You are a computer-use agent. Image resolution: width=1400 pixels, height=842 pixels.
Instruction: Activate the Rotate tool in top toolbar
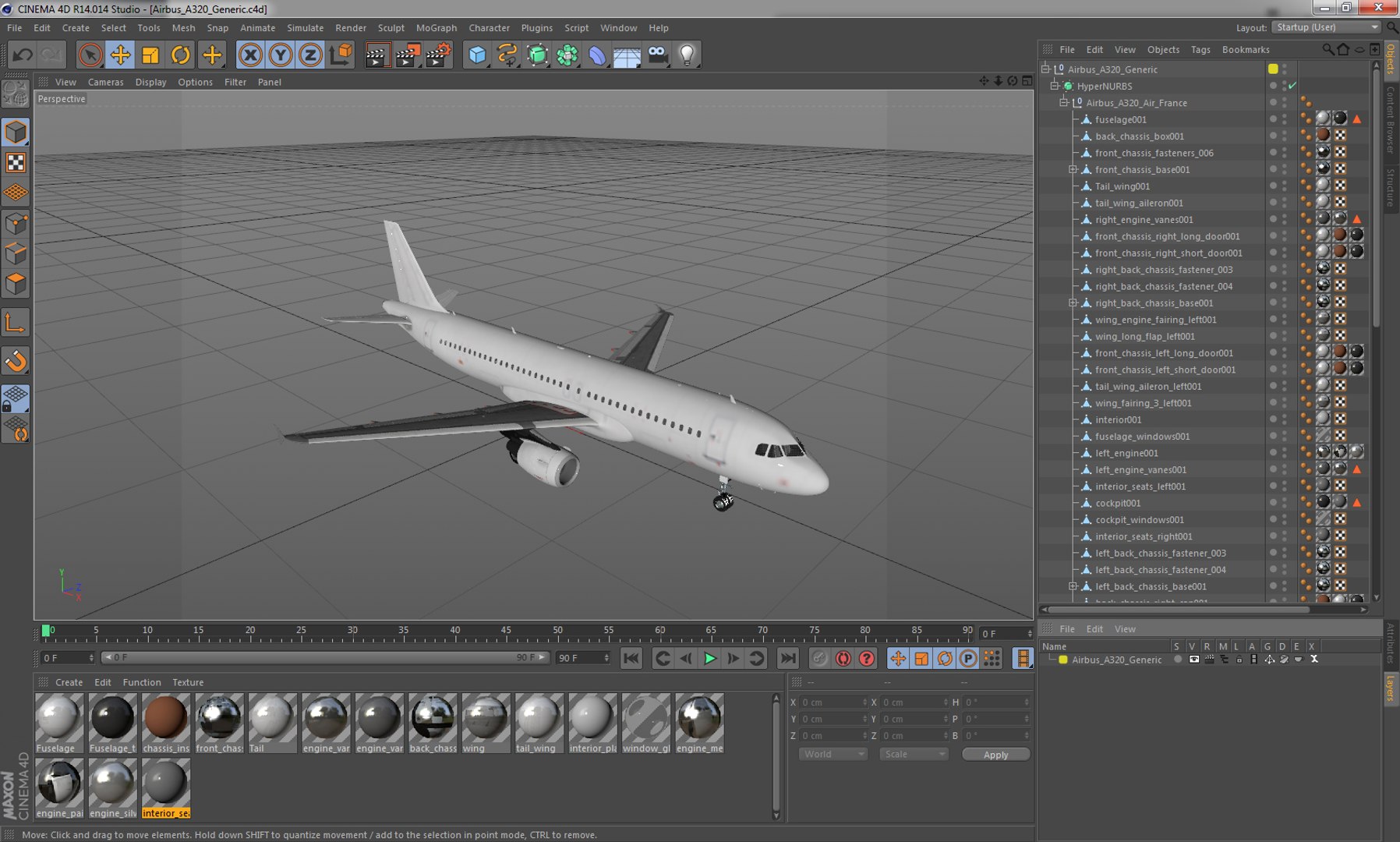coord(181,55)
